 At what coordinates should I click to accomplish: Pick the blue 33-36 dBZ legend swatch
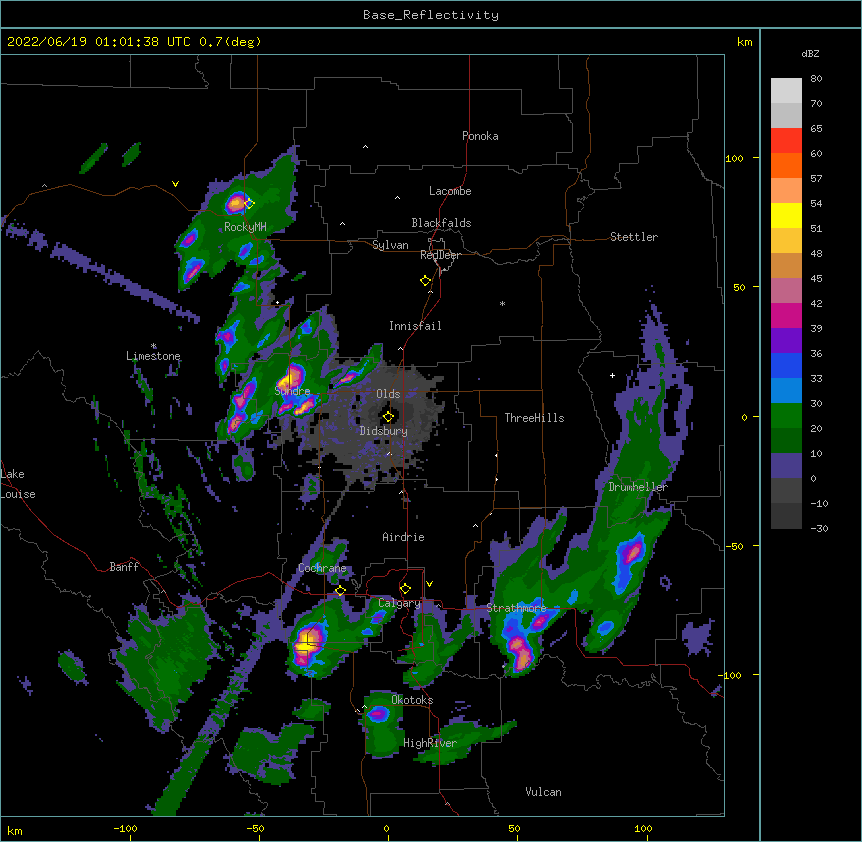[786, 365]
